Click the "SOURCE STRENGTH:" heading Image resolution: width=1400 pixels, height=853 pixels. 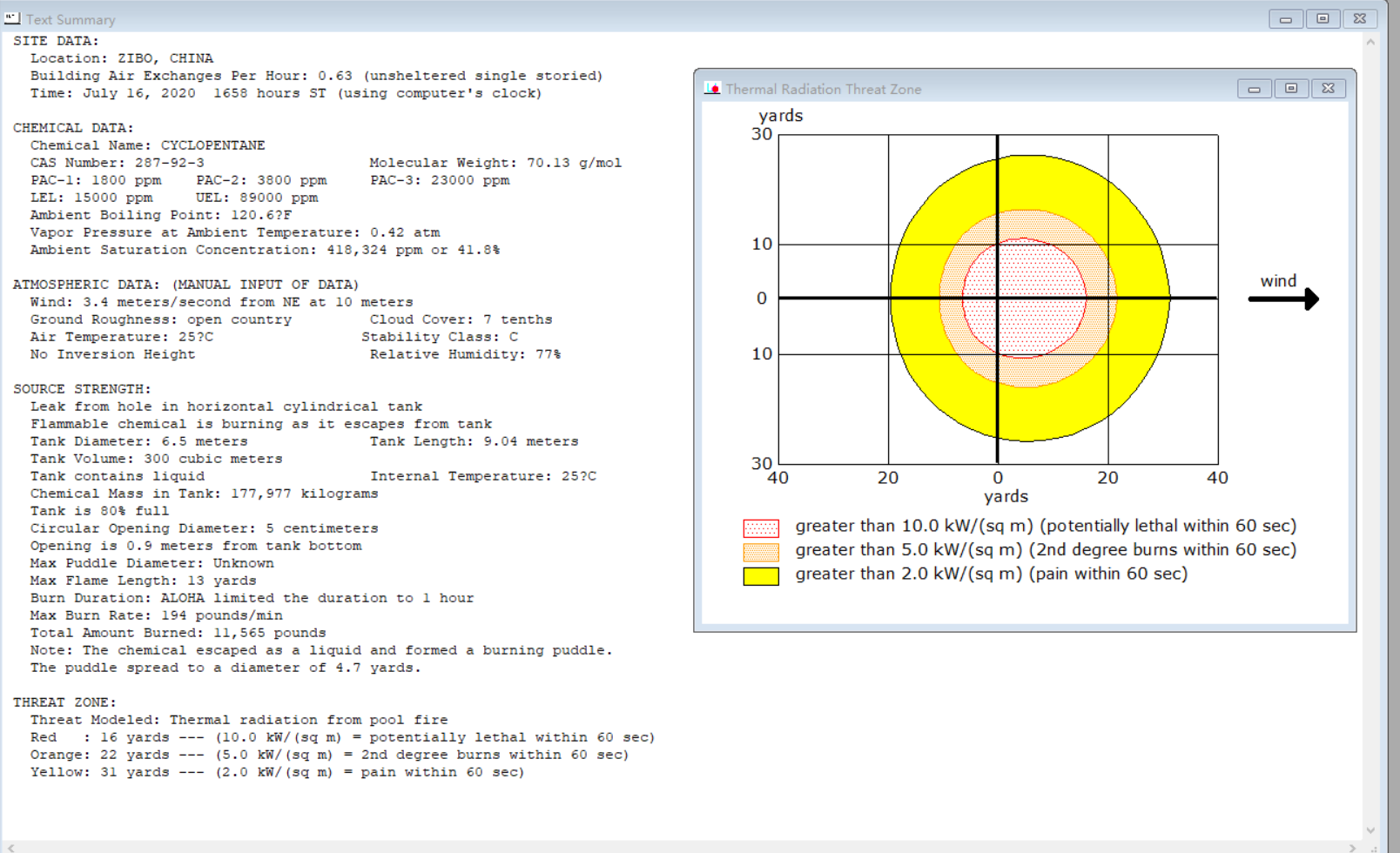click(x=82, y=389)
